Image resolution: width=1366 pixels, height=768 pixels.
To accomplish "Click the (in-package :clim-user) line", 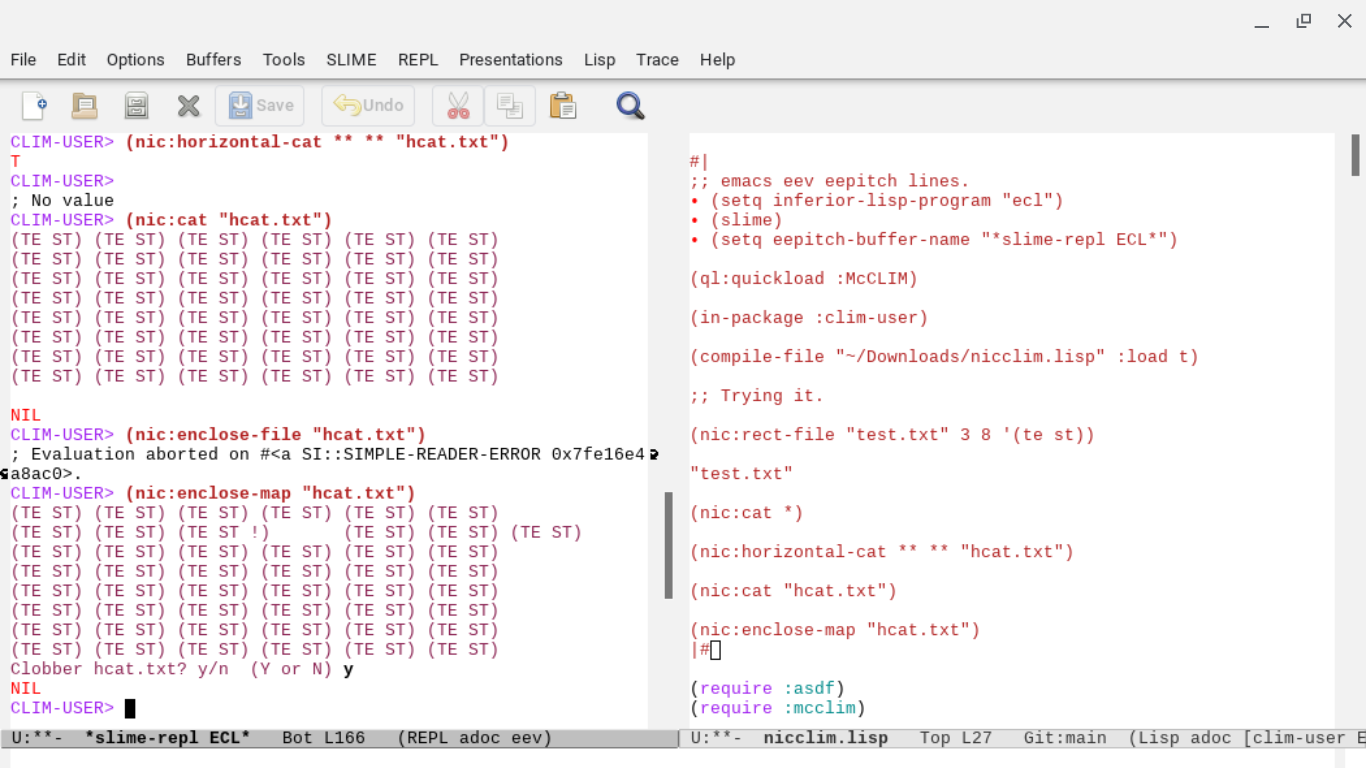I will [x=808, y=318].
